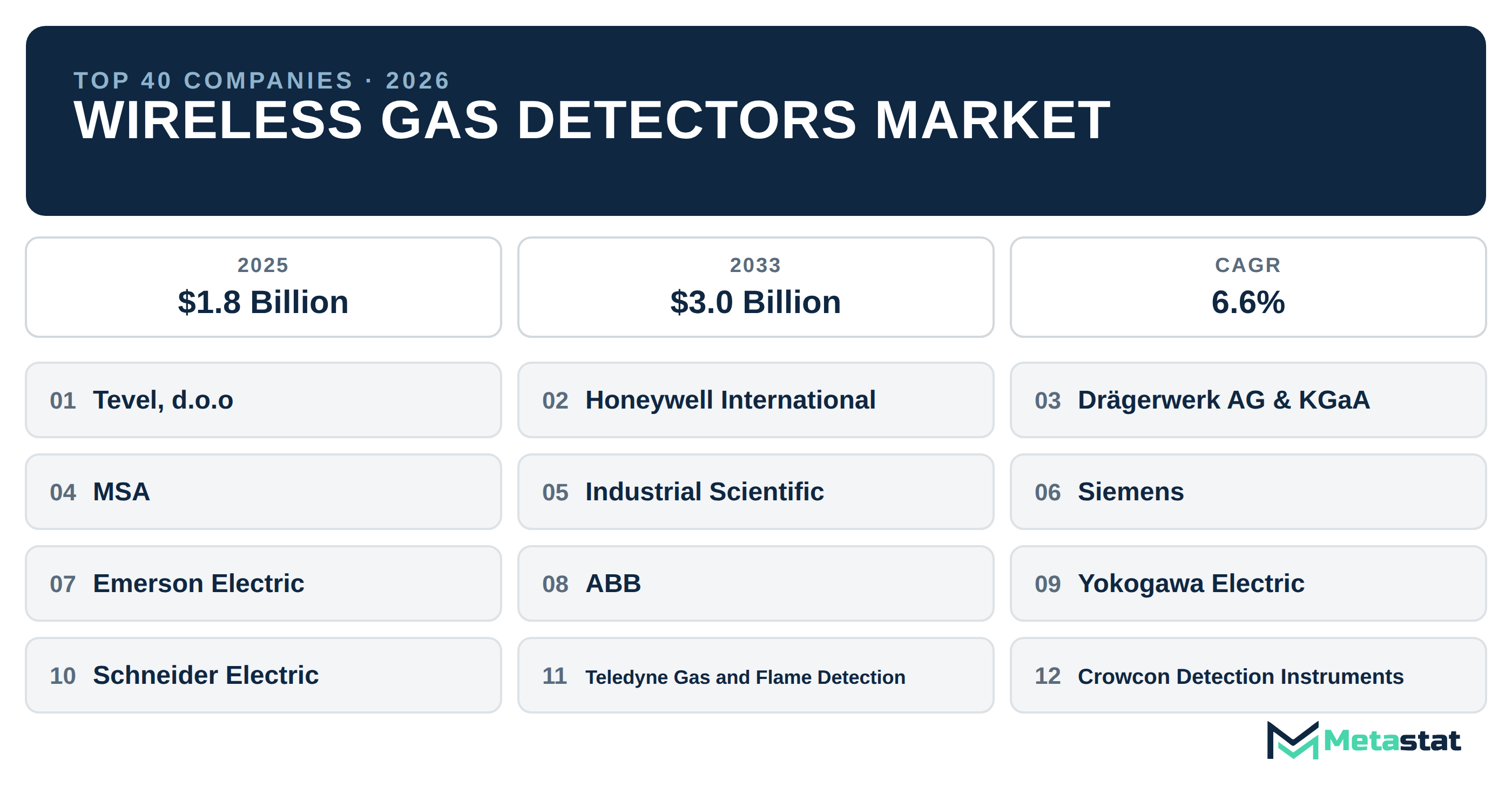
Task: Click the 2033 label
Action: (755, 265)
